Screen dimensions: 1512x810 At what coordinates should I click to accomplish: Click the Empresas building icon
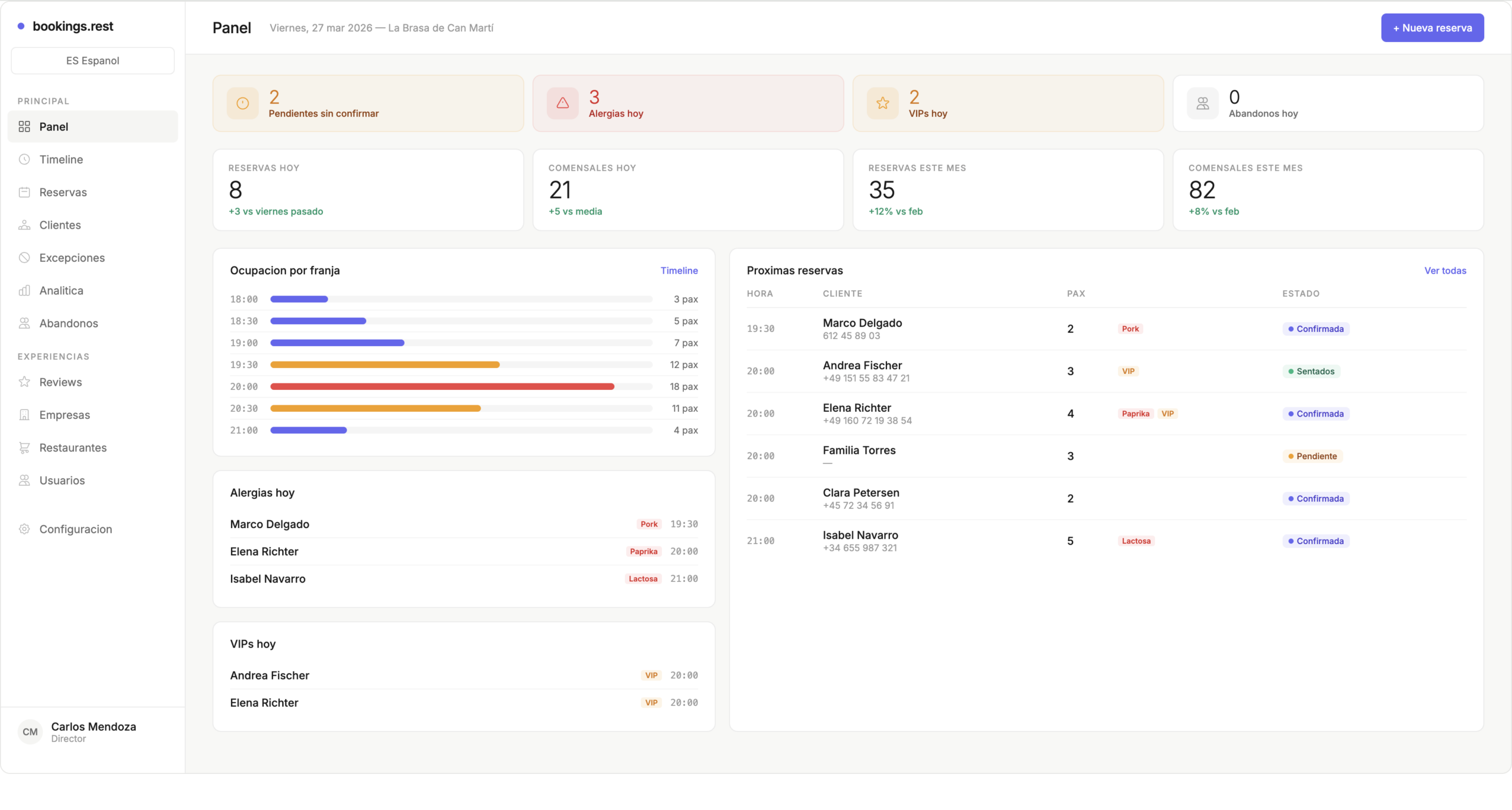pos(24,415)
